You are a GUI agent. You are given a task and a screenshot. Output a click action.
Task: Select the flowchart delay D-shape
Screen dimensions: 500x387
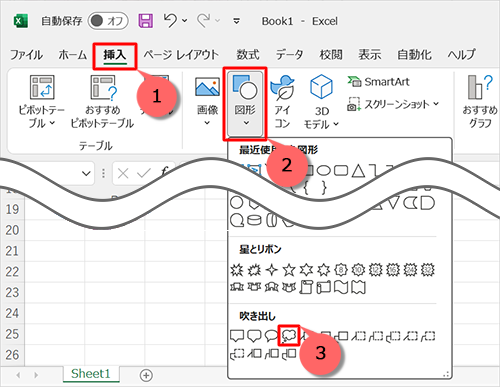[428, 203]
